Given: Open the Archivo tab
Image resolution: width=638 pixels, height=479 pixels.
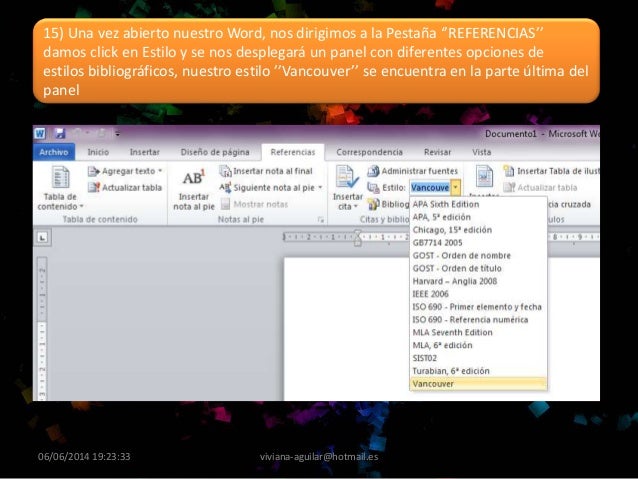Looking at the screenshot, I should [x=54, y=152].
